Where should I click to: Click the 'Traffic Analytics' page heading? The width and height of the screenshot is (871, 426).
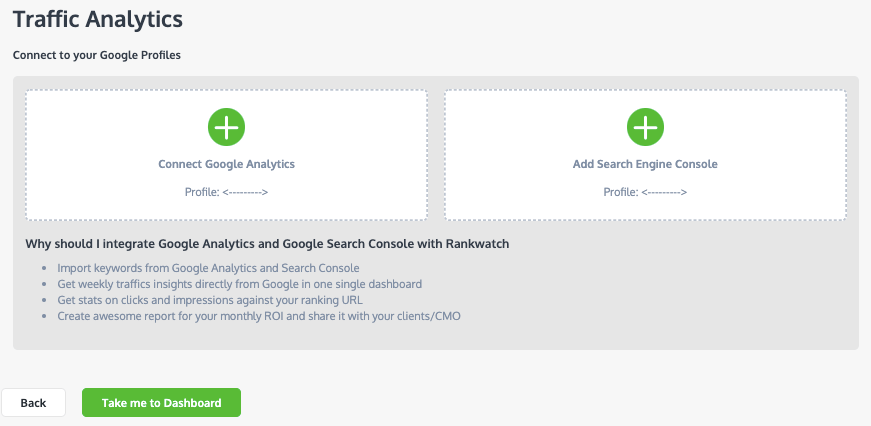98,19
